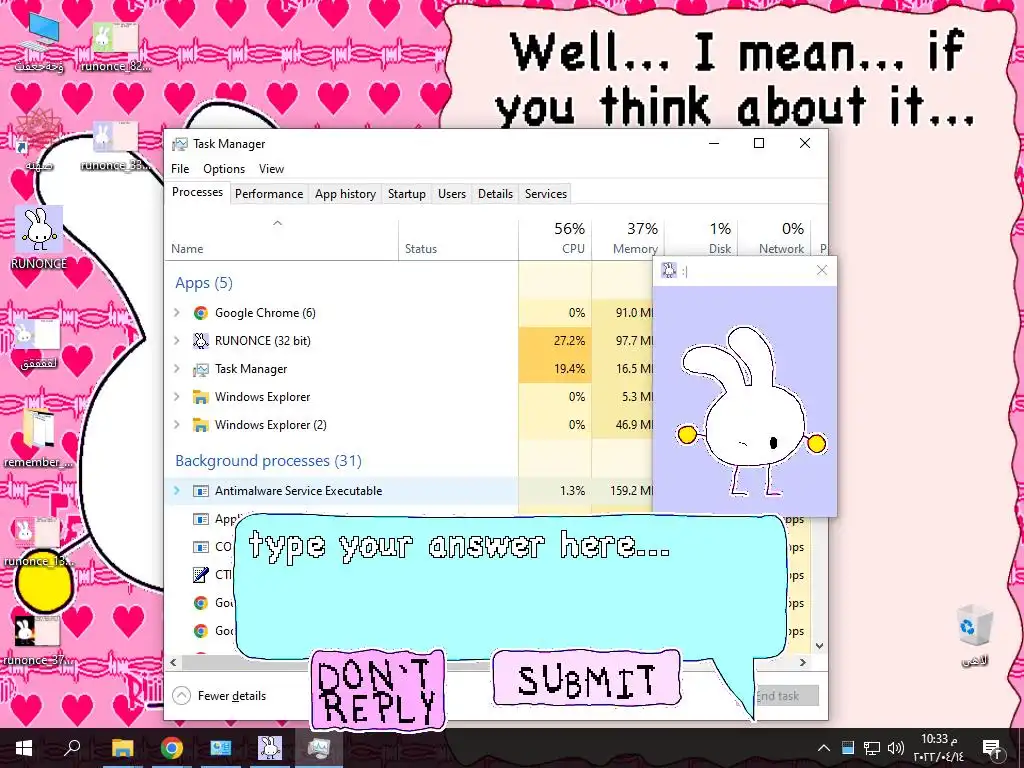This screenshot has width=1024, height=768.
Task: Click volume speaker icon in tray
Action: [x=896, y=748]
